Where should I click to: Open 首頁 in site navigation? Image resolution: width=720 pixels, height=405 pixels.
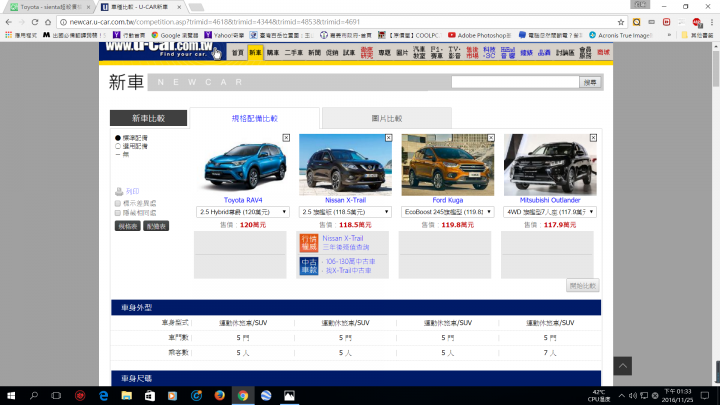237,53
